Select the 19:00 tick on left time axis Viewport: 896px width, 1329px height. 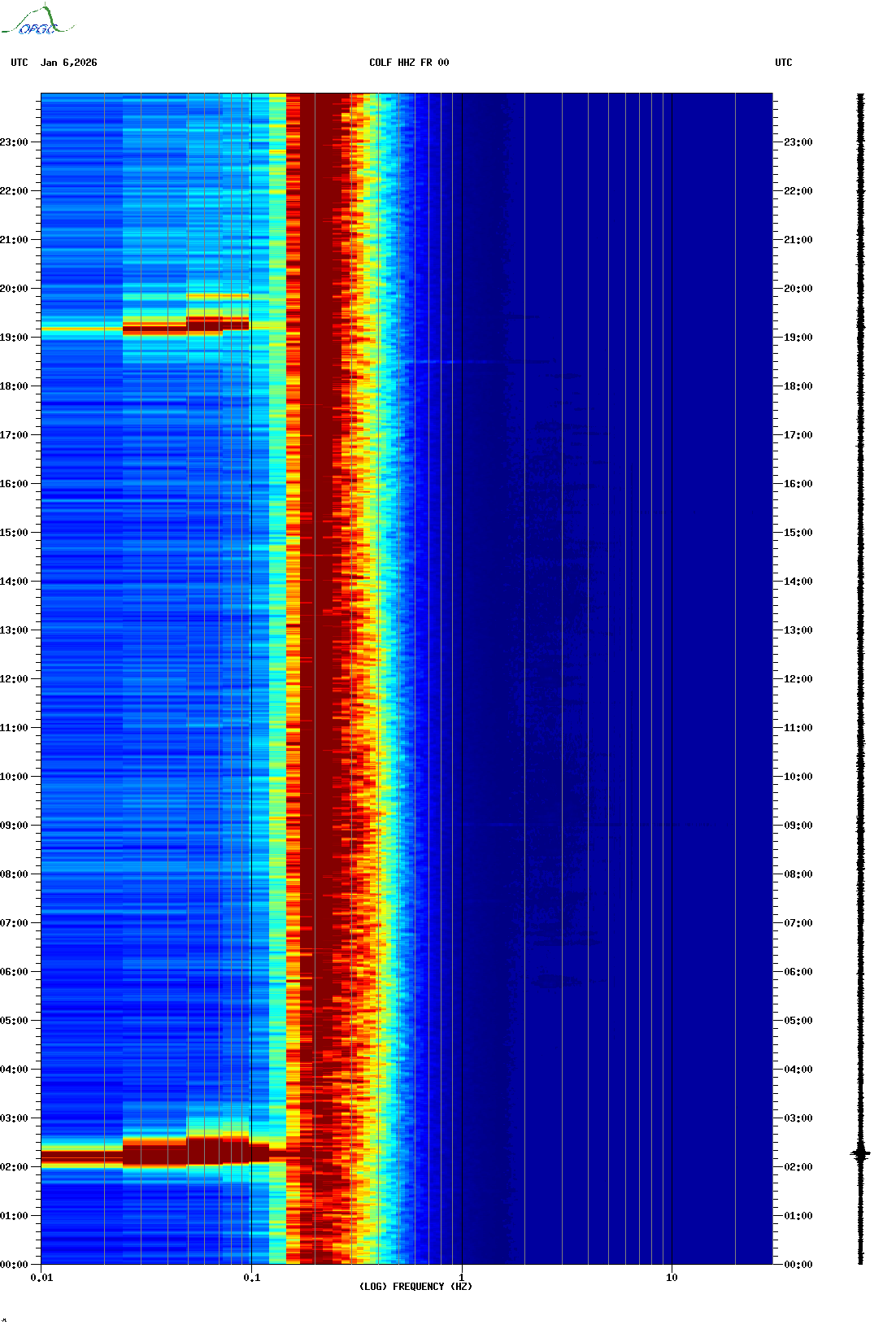[15, 338]
